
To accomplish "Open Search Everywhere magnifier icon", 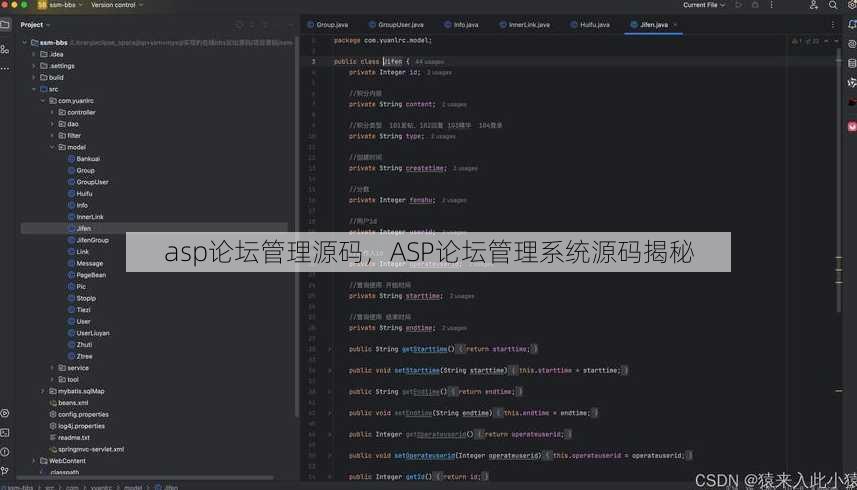I will 832,5.
